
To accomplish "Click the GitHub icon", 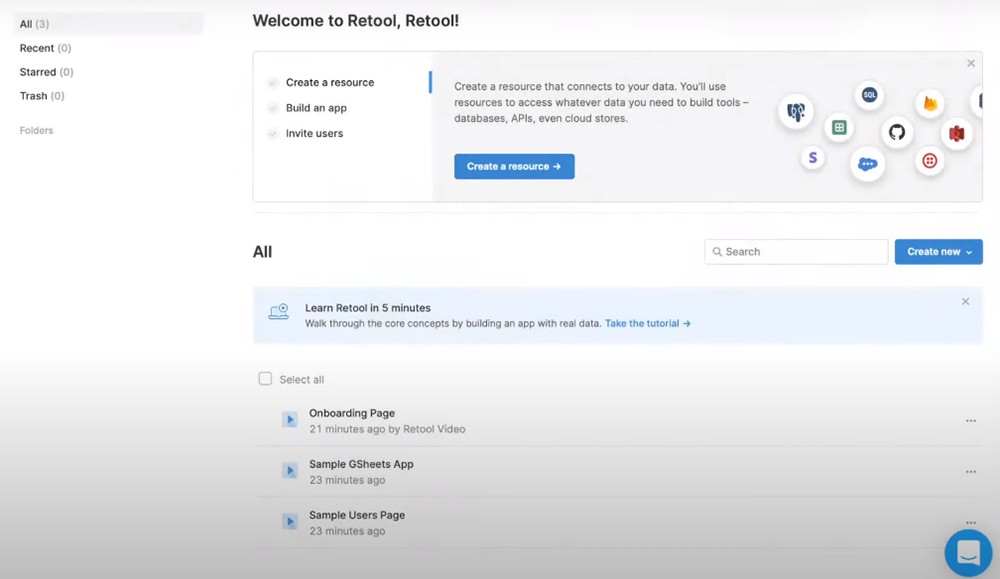I will (x=897, y=132).
